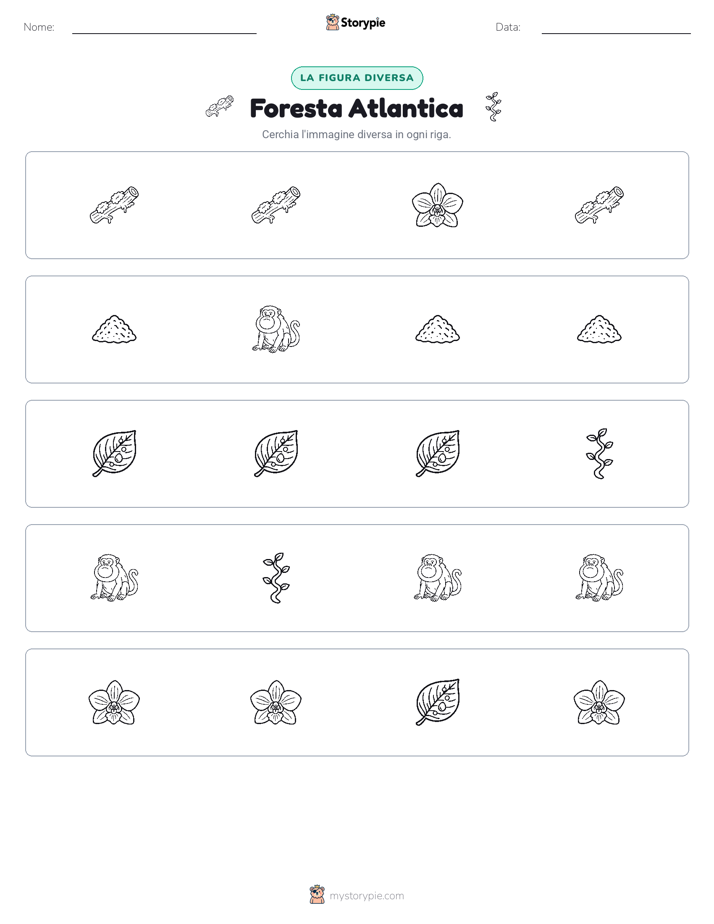
Task: Click the first monkey in row four
Action: (114, 578)
